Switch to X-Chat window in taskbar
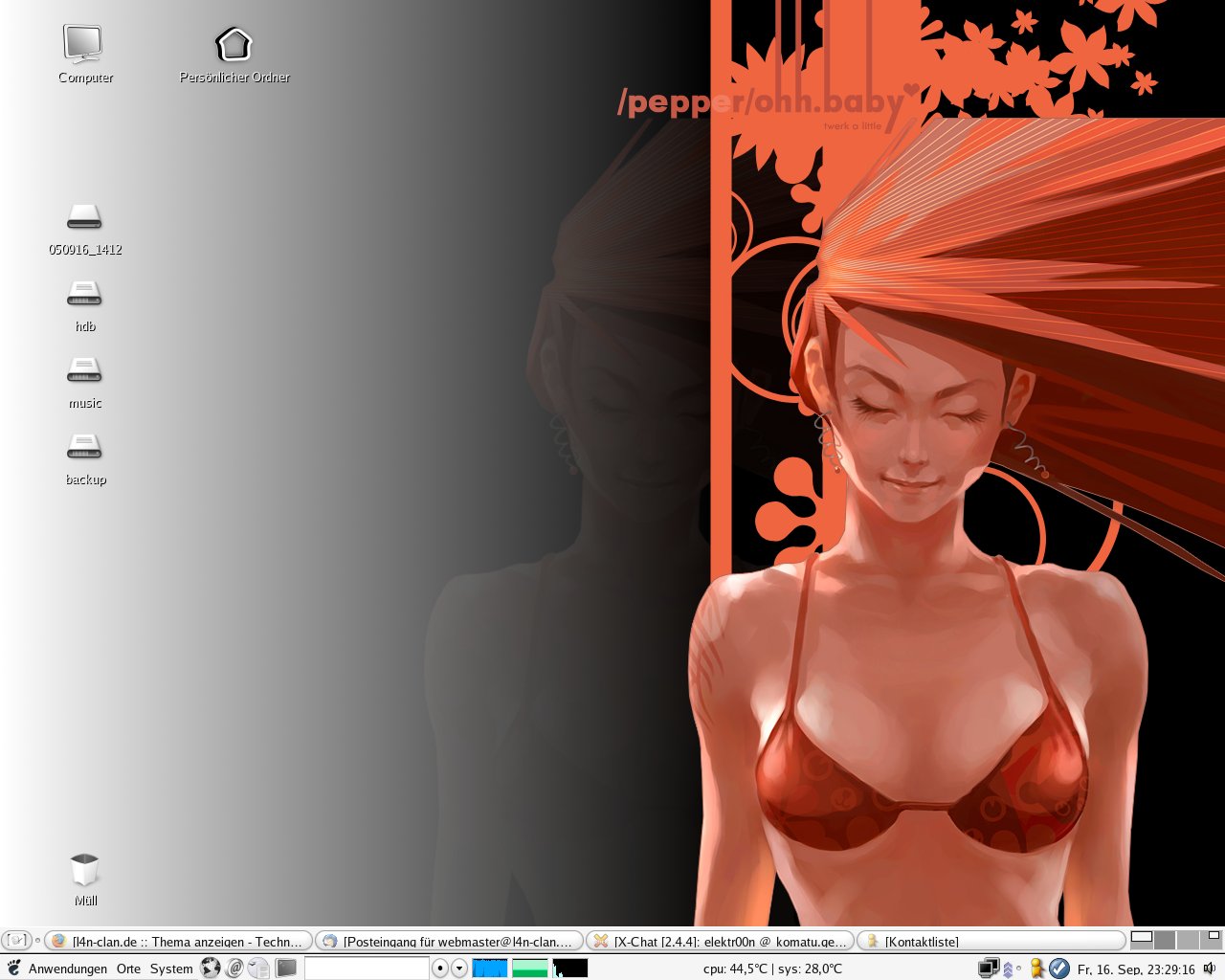Image resolution: width=1225 pixels, height=980 pixels. coord(720,942)
